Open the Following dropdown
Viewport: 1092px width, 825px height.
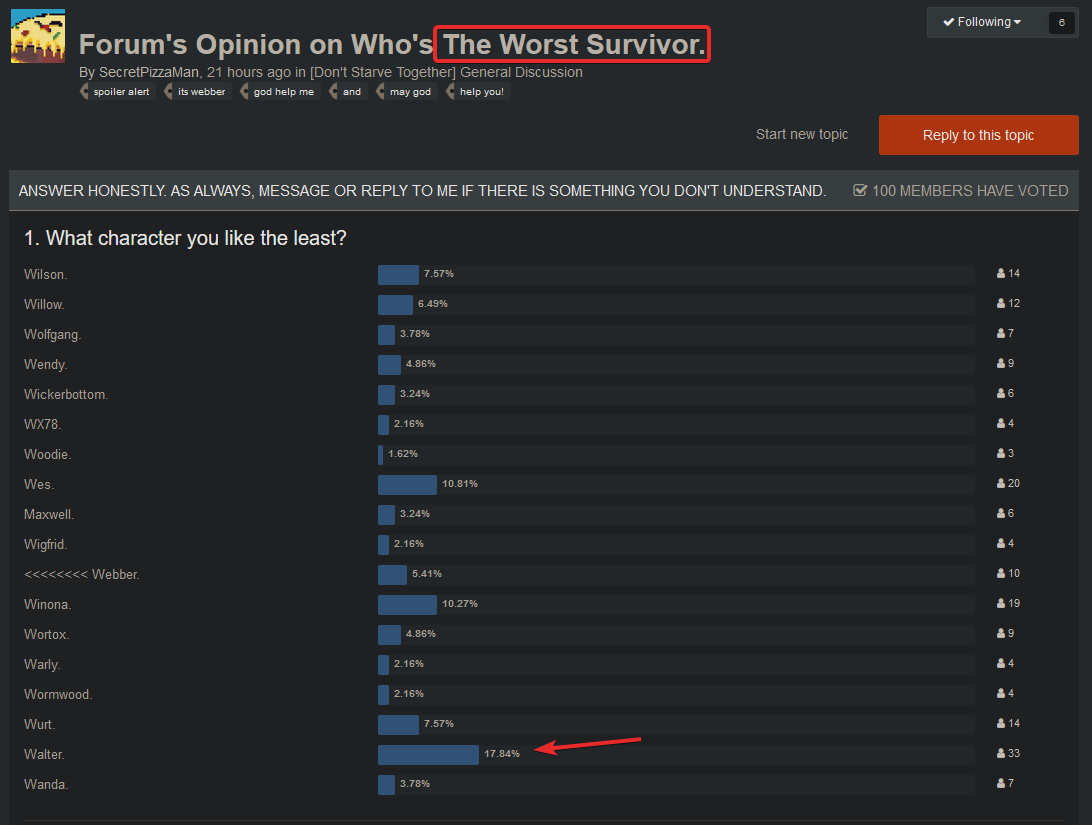982,22
